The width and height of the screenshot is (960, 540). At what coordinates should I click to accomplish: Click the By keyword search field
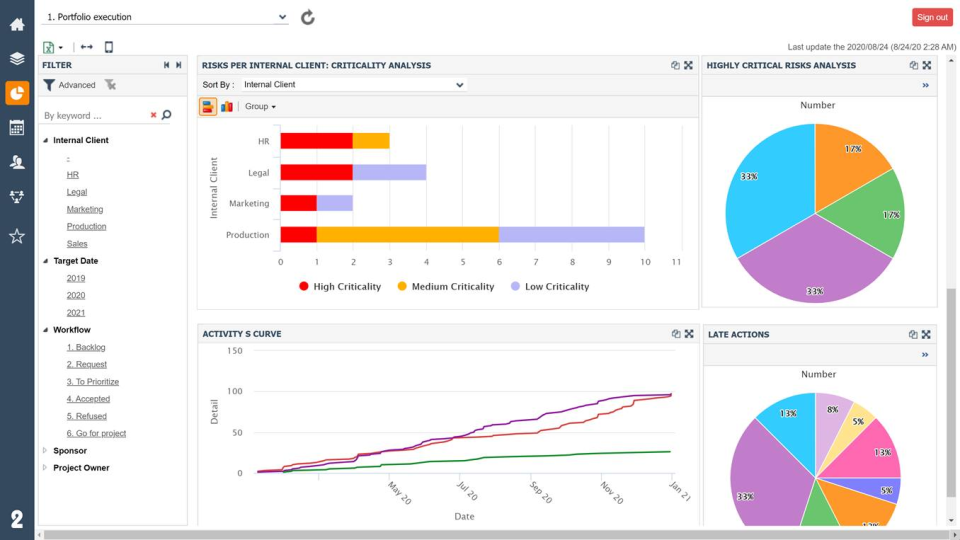(x=95, y=116)
